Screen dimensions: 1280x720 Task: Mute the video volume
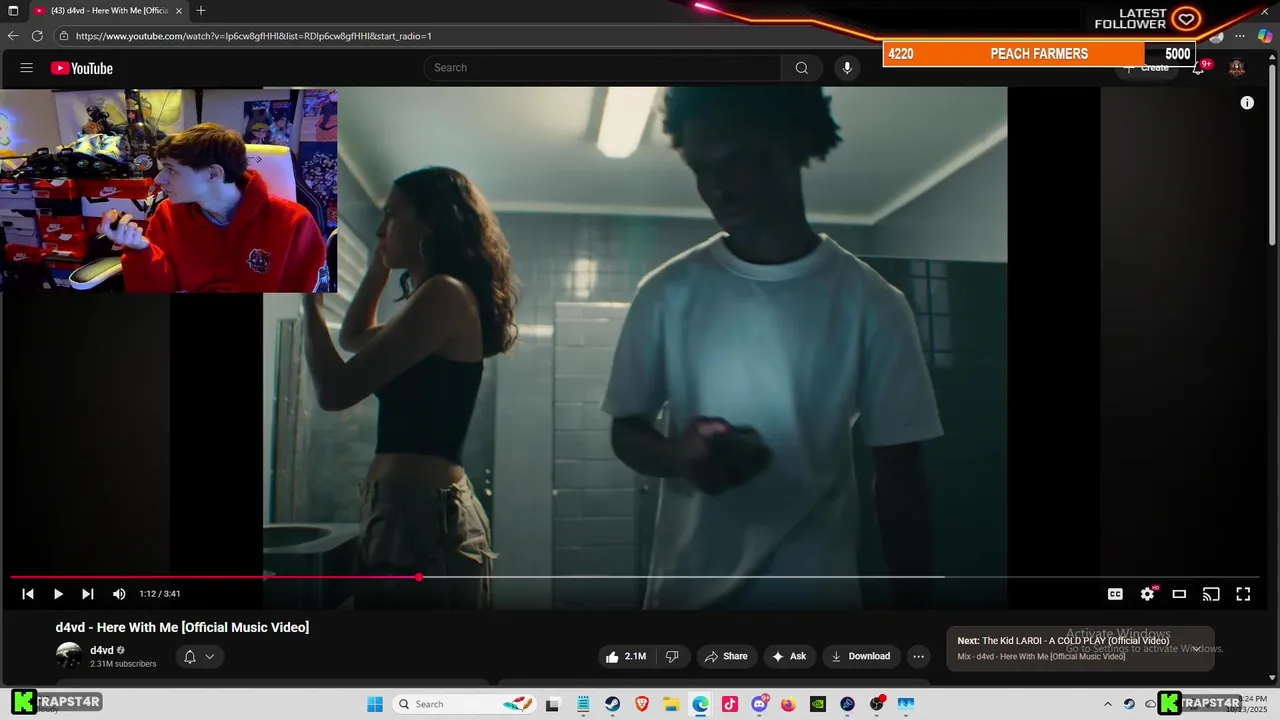coord(119,594)
